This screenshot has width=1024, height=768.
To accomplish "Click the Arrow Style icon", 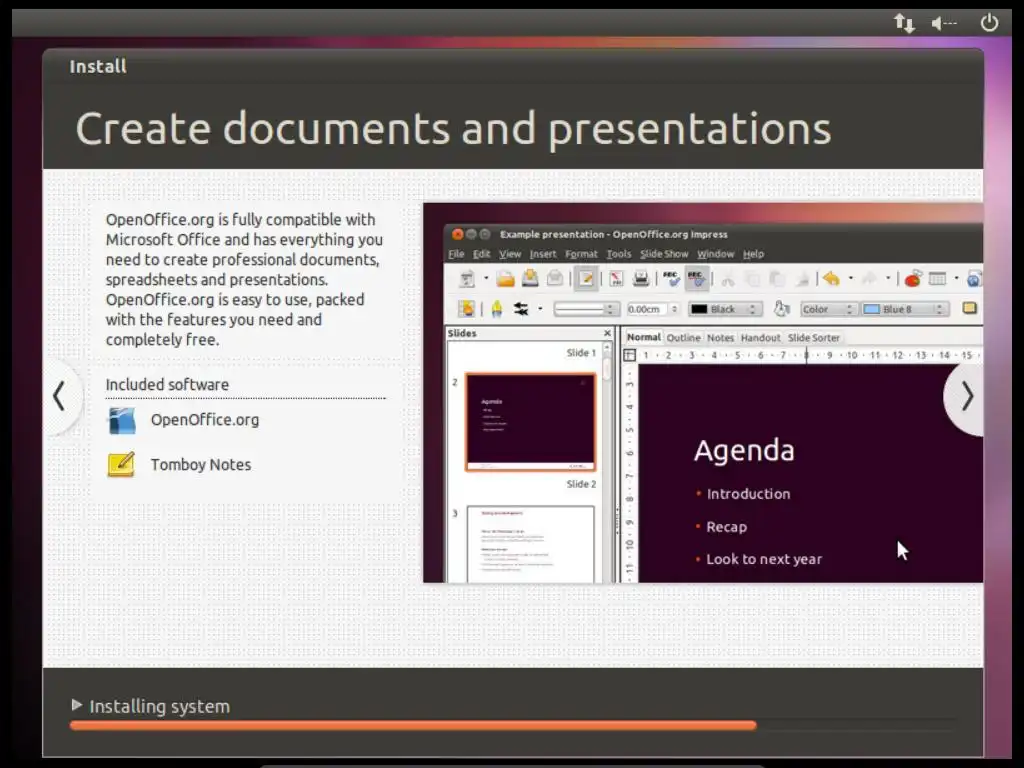I will (521, 309).
